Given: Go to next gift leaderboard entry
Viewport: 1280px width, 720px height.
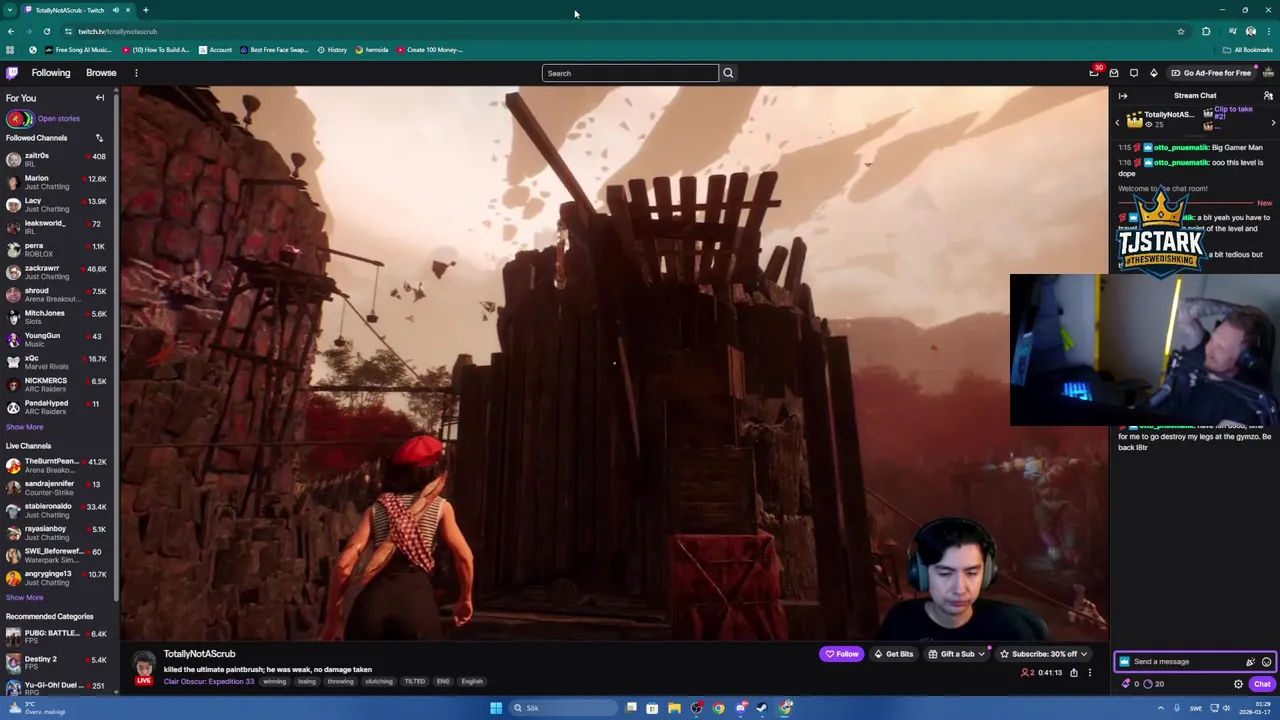Looking at the screenshot, I should click(x=1273, y=122).
